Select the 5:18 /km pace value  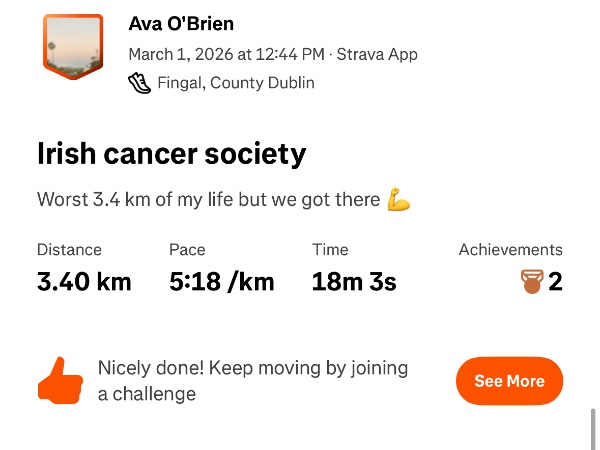(221, 282)
